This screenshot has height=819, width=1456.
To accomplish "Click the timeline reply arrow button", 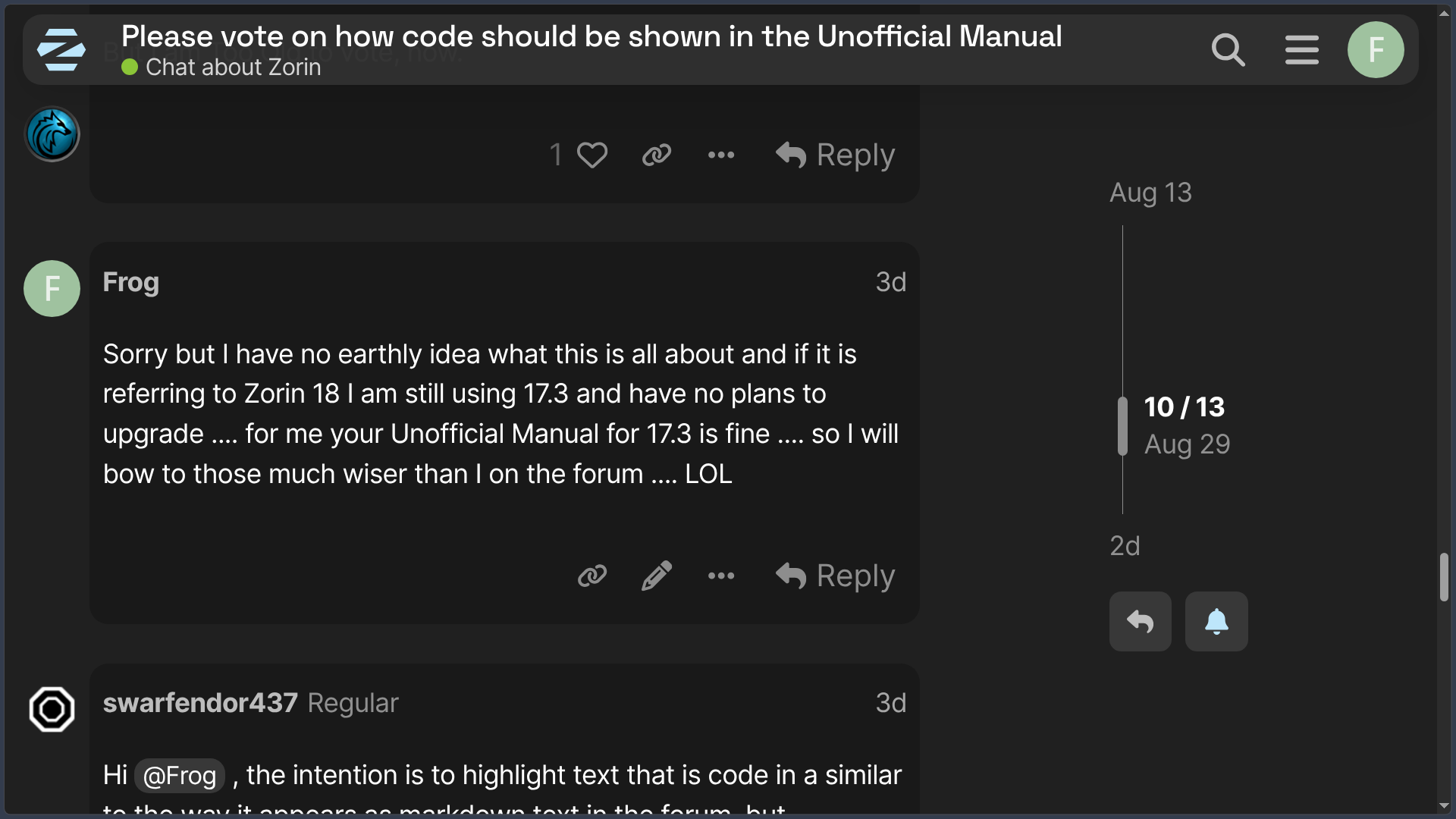I will coord(1140,621).
